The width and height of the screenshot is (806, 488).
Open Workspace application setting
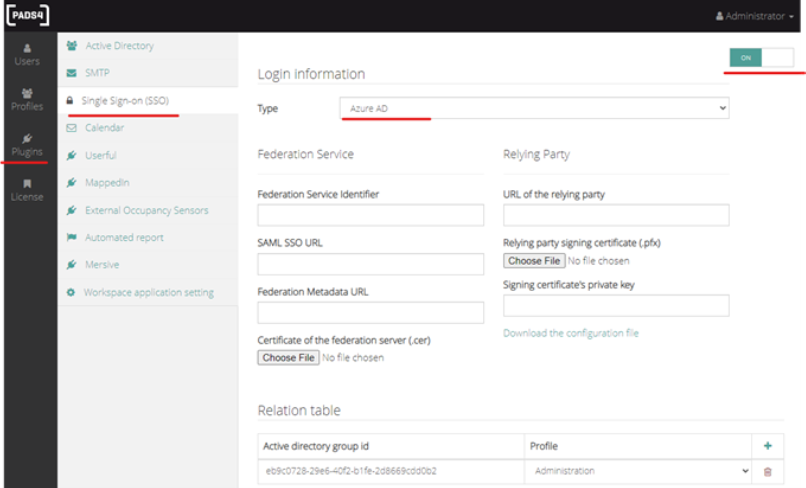point(148,293)
